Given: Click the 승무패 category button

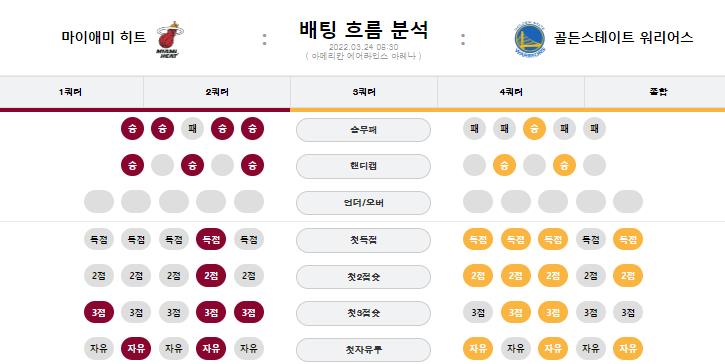Looking at the screenshot, I should click(x=363, y=130).
